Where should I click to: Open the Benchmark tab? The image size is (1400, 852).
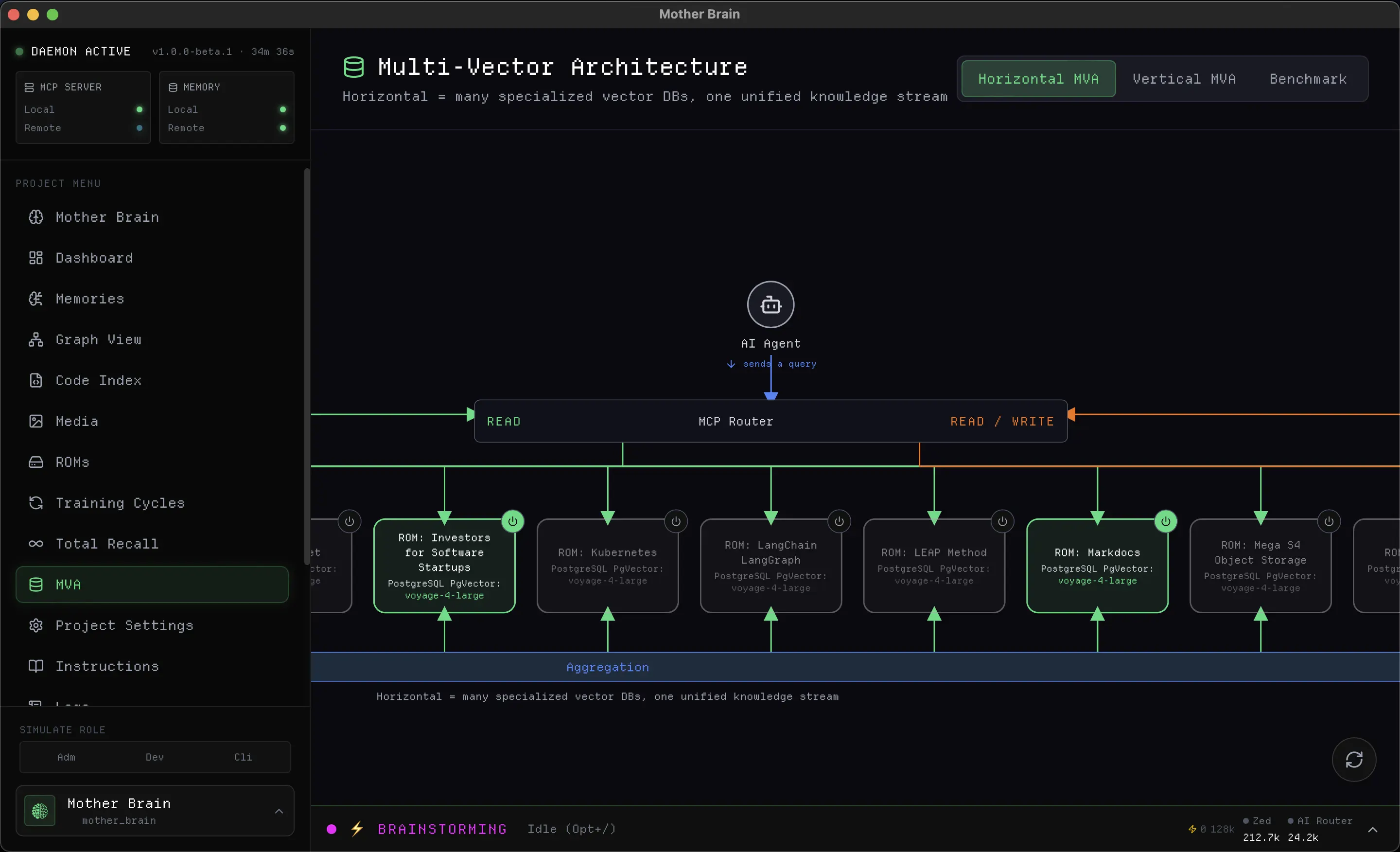click(1308, 79)
